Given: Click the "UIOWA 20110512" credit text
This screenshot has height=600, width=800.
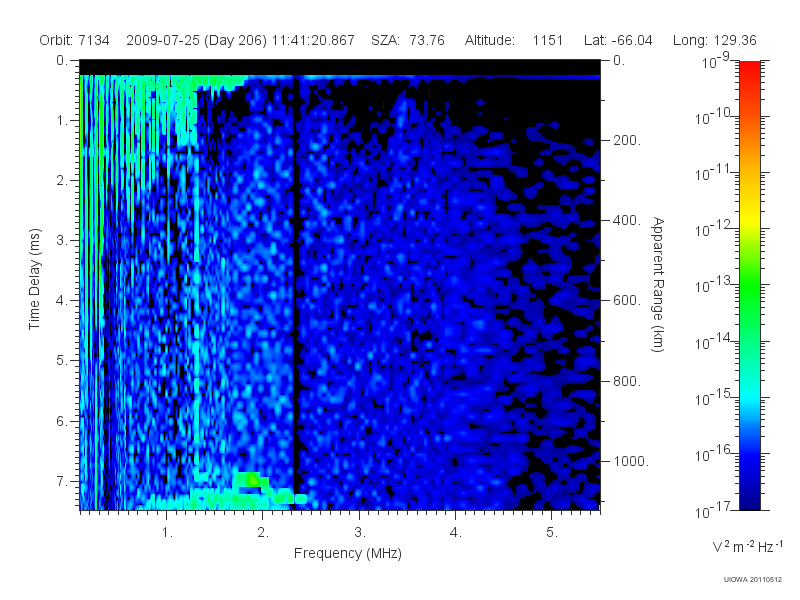Looking at the screenshot, I should [x=753, y=580].
